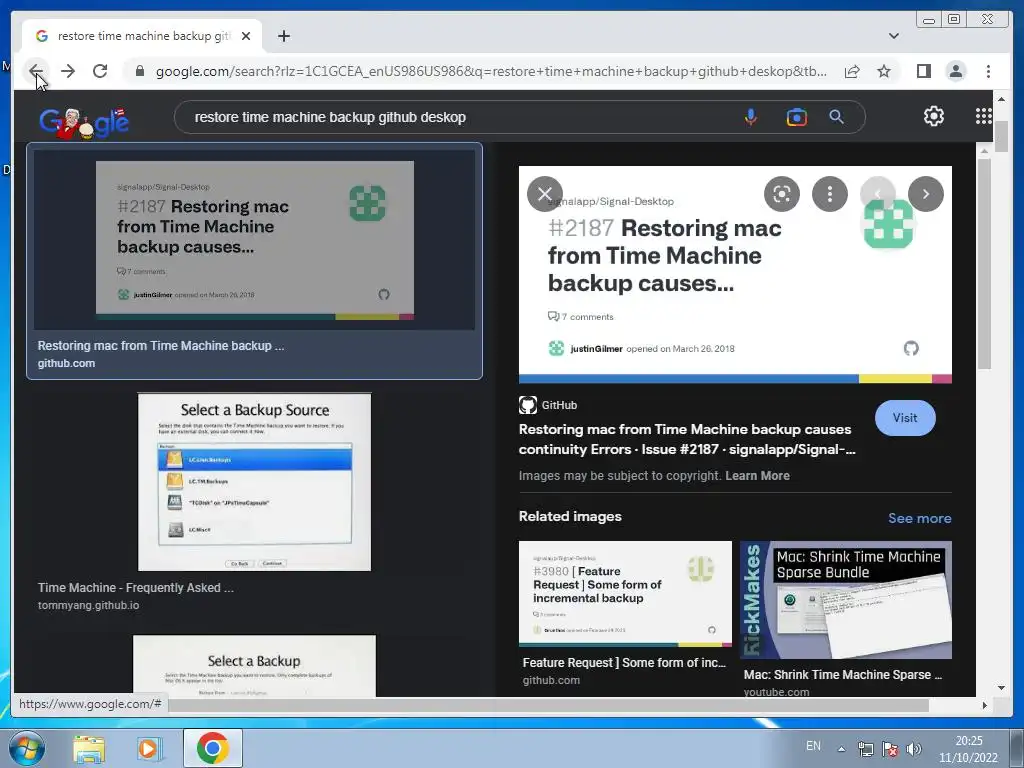Click the Visit button
Screen dimensions: 1024x768
tap(904, 418)
